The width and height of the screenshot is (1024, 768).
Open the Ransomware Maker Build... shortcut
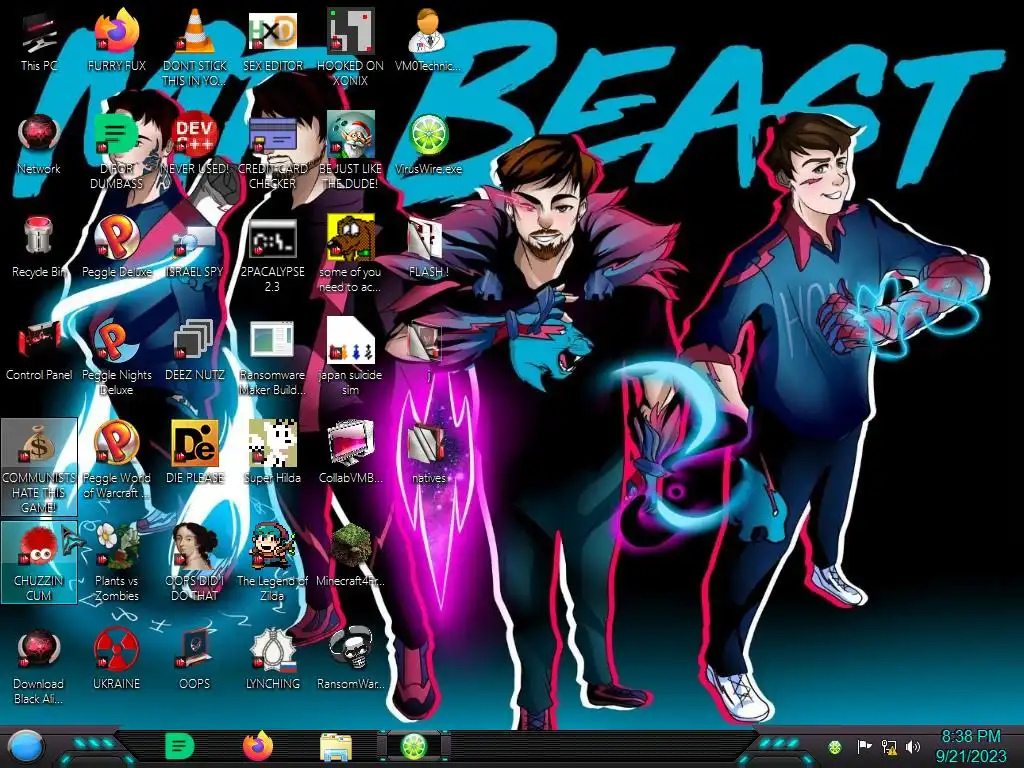point(272,359)
